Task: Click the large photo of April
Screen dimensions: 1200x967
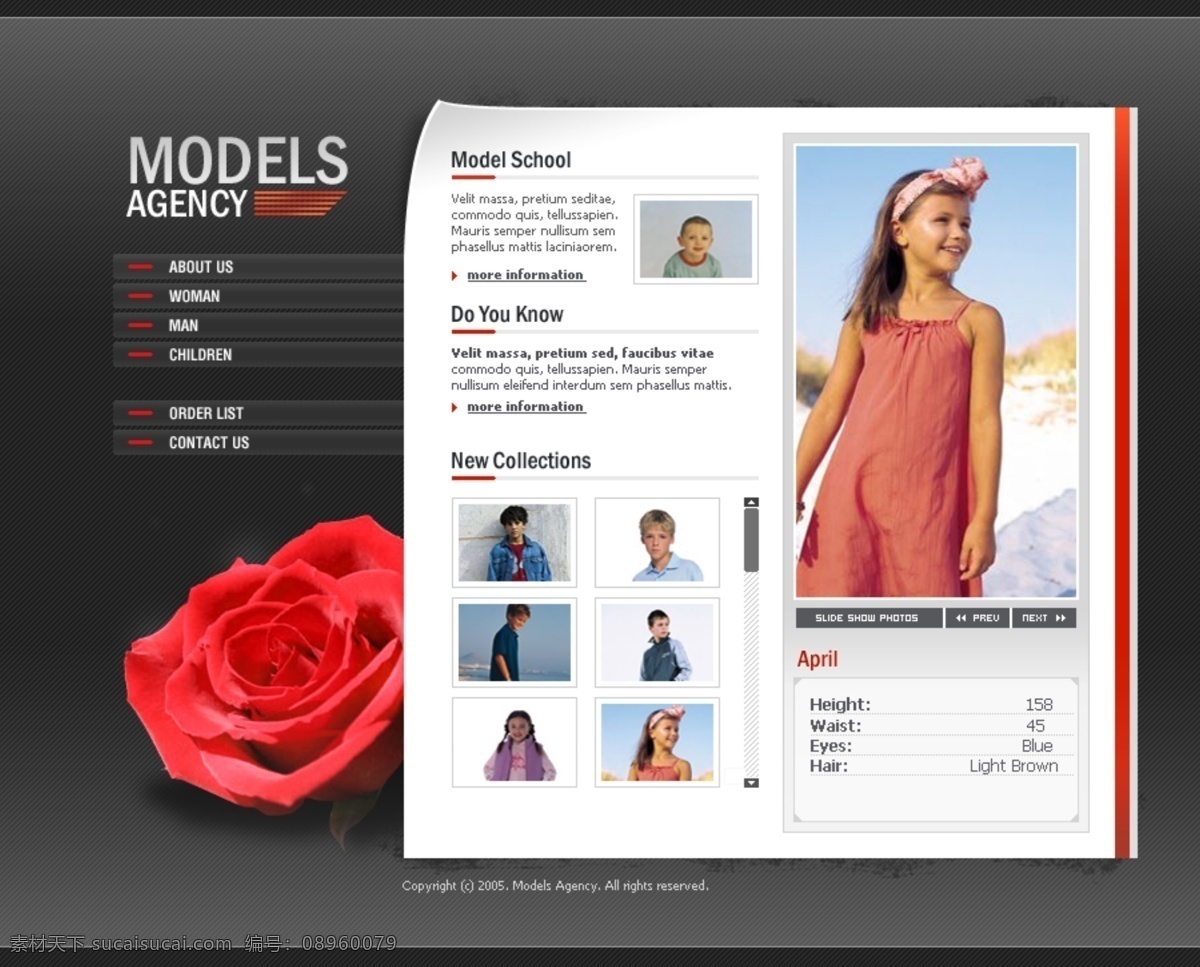Action: tap(936, 371)
